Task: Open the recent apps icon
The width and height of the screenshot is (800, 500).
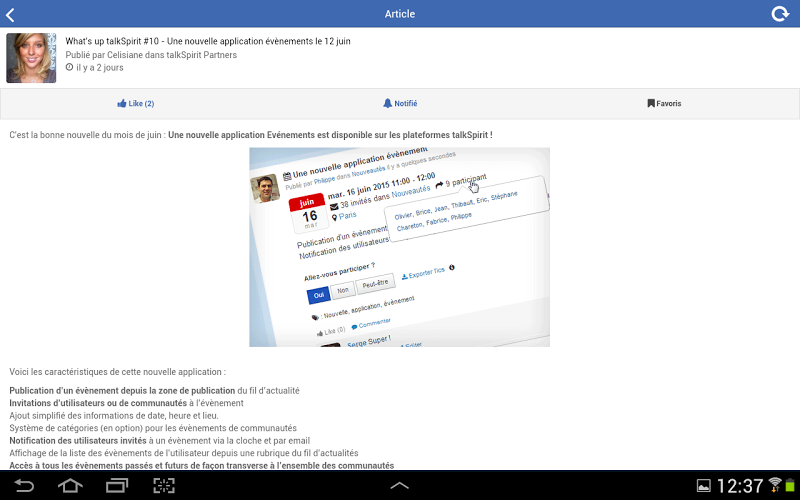Action: [117, 485]
